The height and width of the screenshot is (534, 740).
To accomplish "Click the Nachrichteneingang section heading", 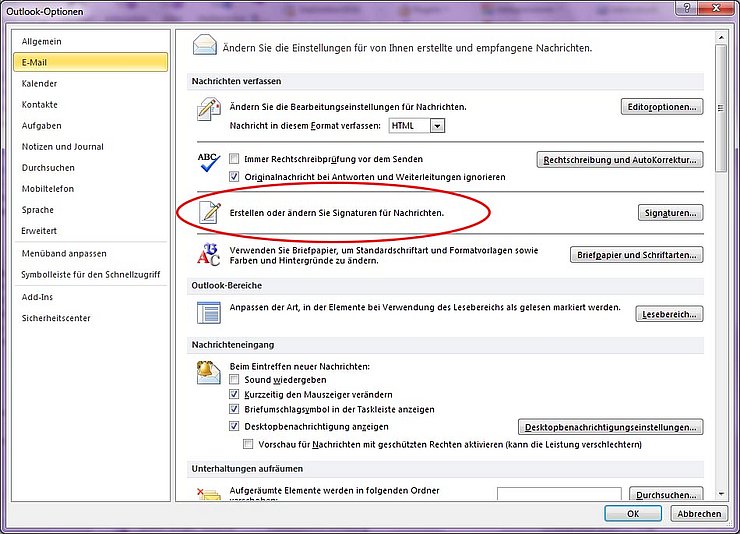I will click(233, 345).
